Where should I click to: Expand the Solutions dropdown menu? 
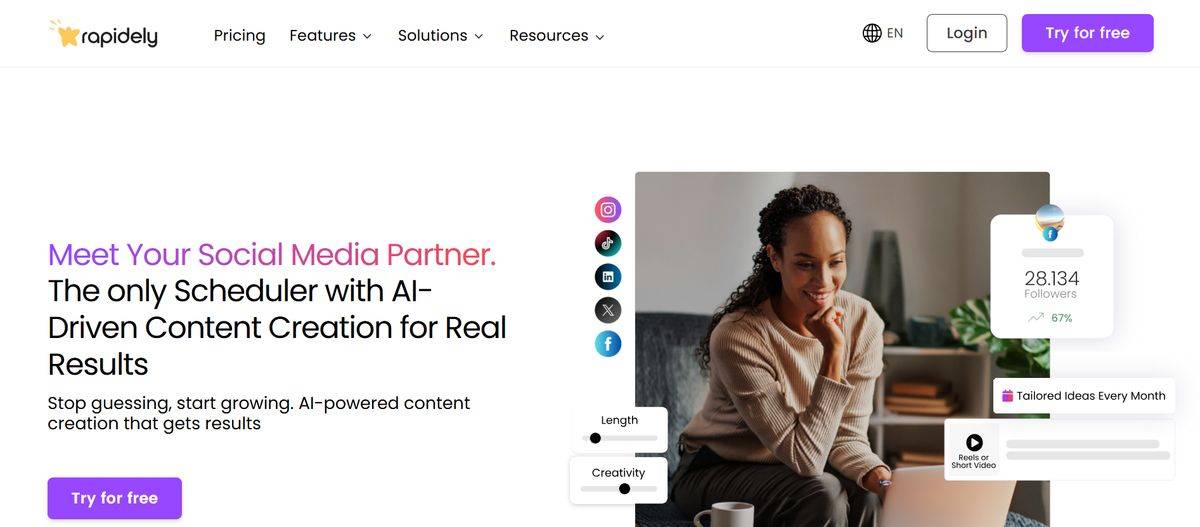pyautogui.click(x=441, y=35)
